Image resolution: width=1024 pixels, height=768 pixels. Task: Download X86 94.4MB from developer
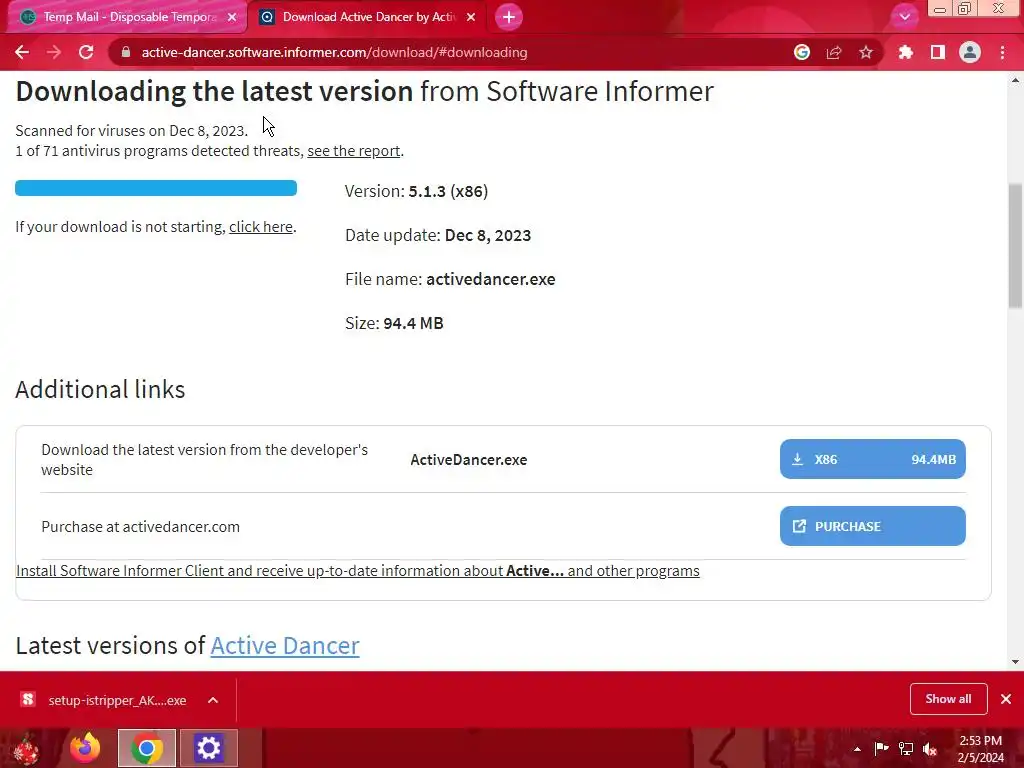click(x=872, y=459)
